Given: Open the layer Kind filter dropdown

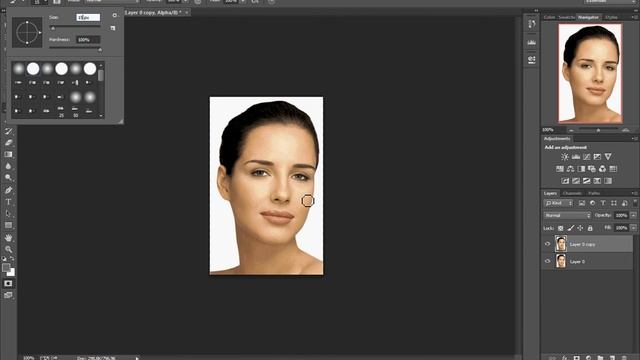Looking at the screenshot, I should pos(559,203).
